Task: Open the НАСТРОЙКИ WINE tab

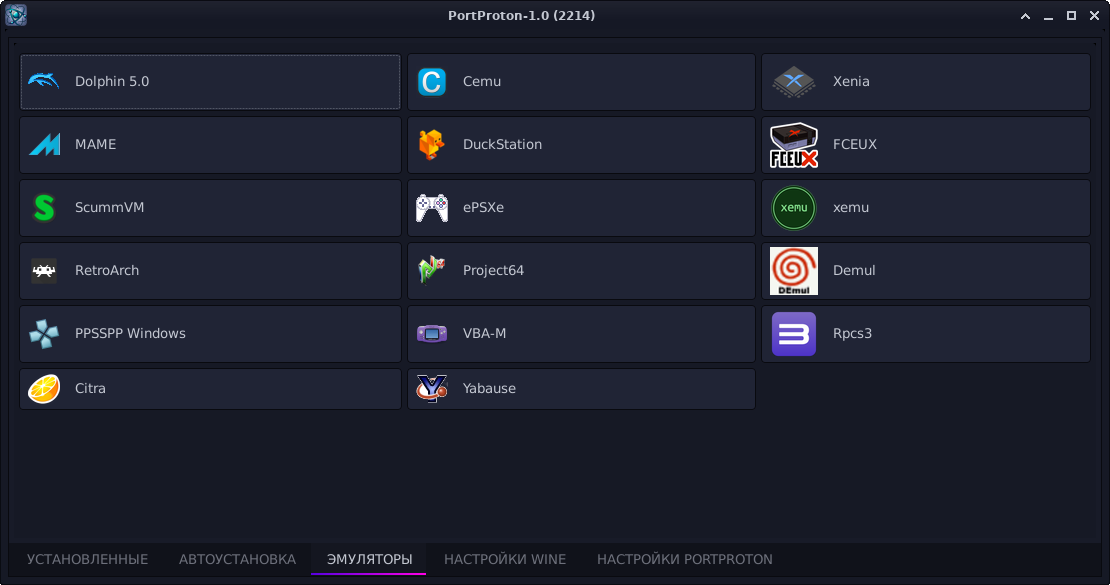Action: point(505,560)
